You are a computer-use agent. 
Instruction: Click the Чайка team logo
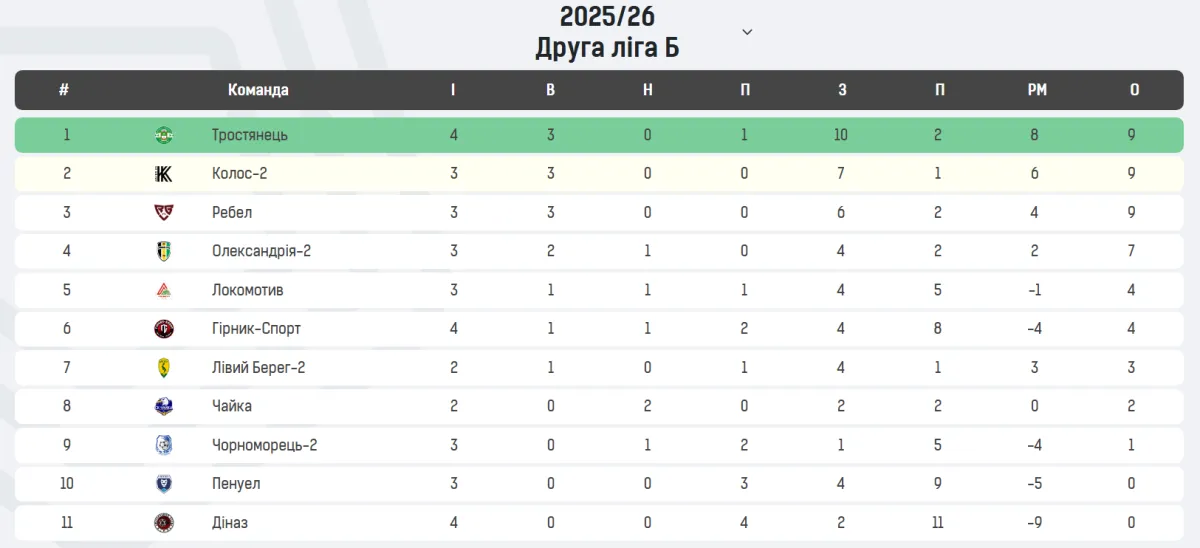click(x=163, y=406)
